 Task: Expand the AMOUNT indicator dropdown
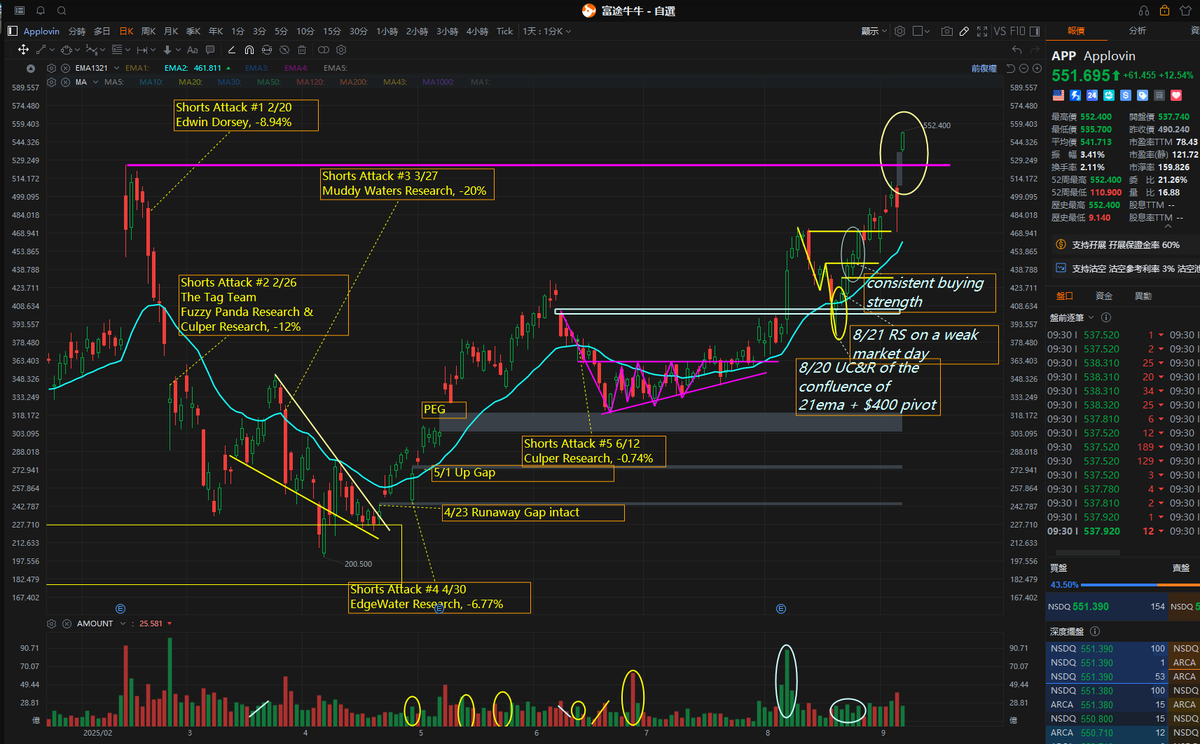tap(123, 623)
